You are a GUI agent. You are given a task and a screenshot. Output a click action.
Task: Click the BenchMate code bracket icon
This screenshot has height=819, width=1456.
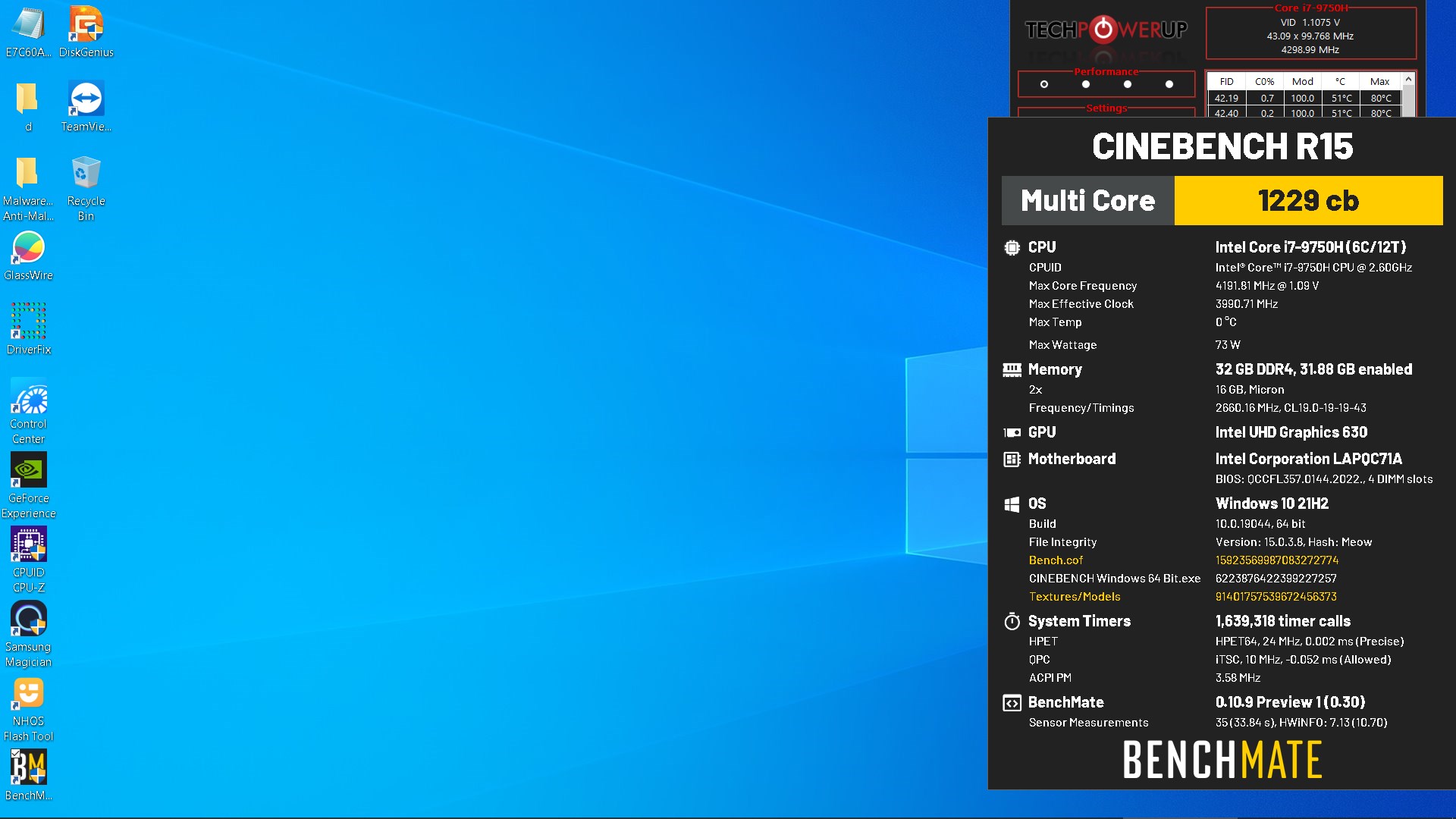tap(1012, 703)
